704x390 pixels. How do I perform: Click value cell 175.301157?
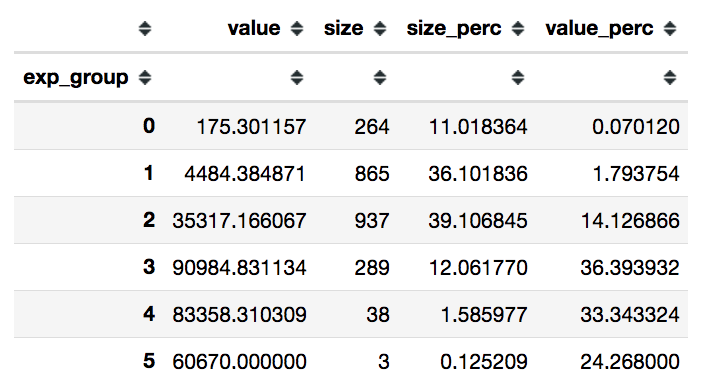(251, 127)
